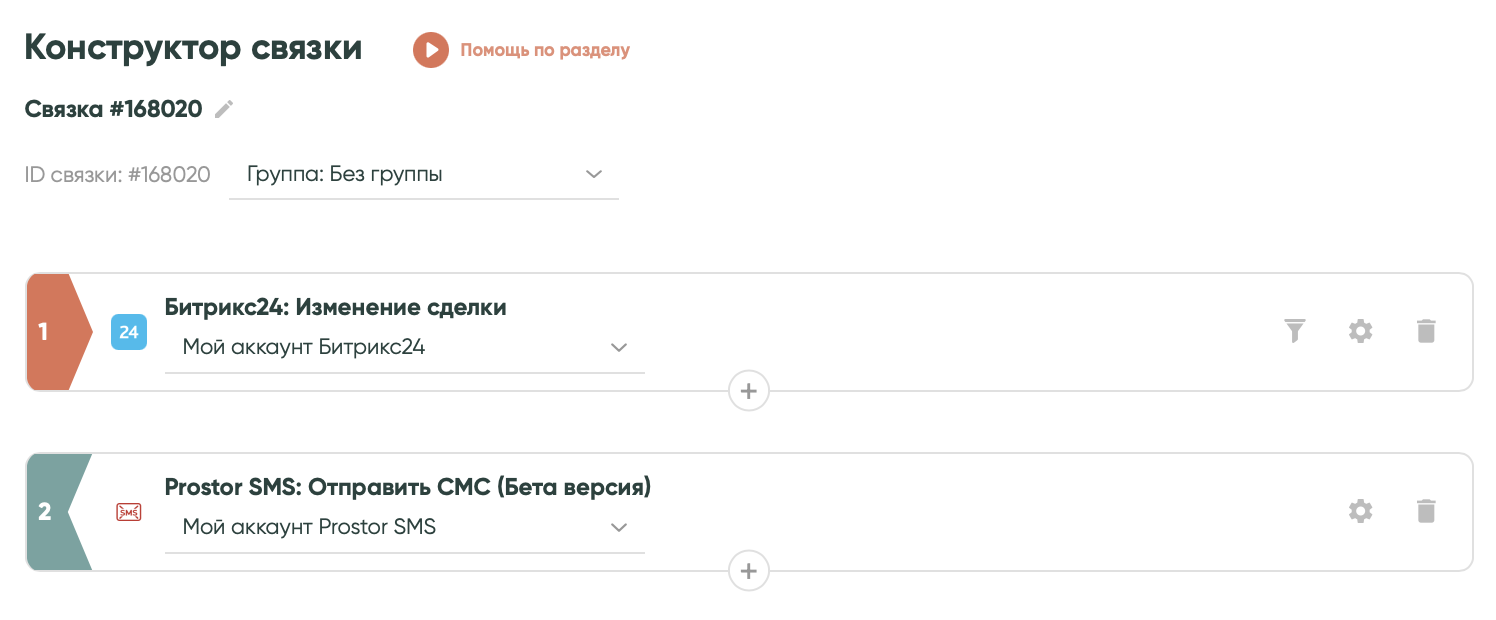1496x620 pixels.
Task: Delete the Битрикс24 step with trash icon
Action: pyautogui.click(x=1426, y=331)
